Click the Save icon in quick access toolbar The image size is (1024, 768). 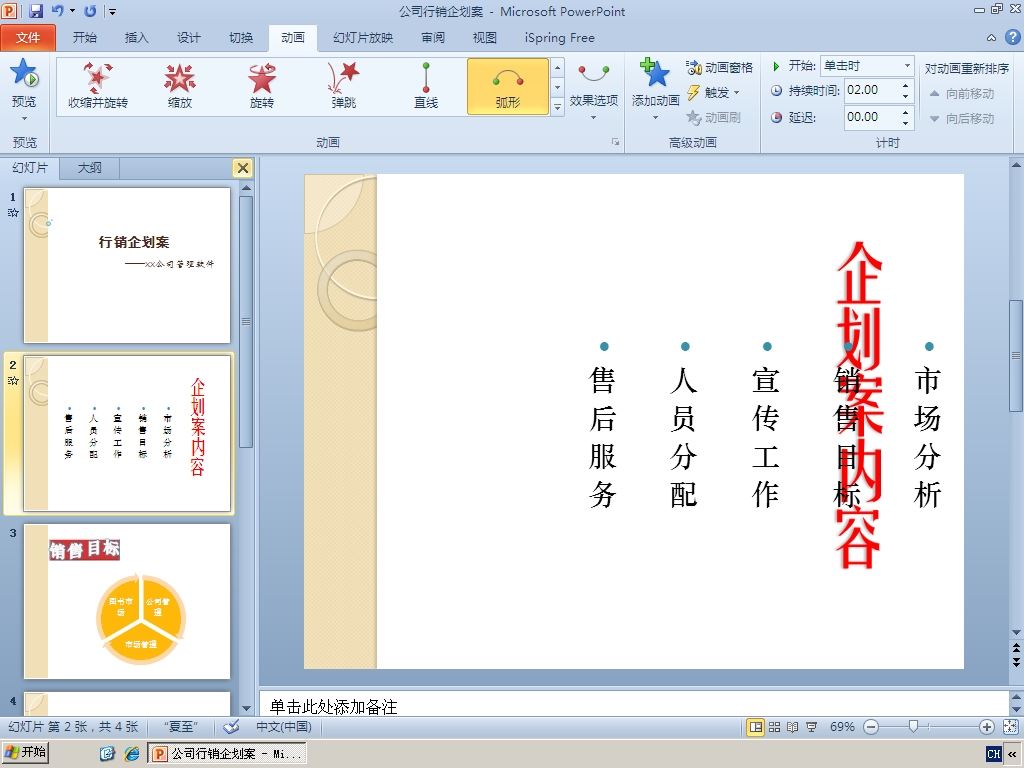point(36,11)
